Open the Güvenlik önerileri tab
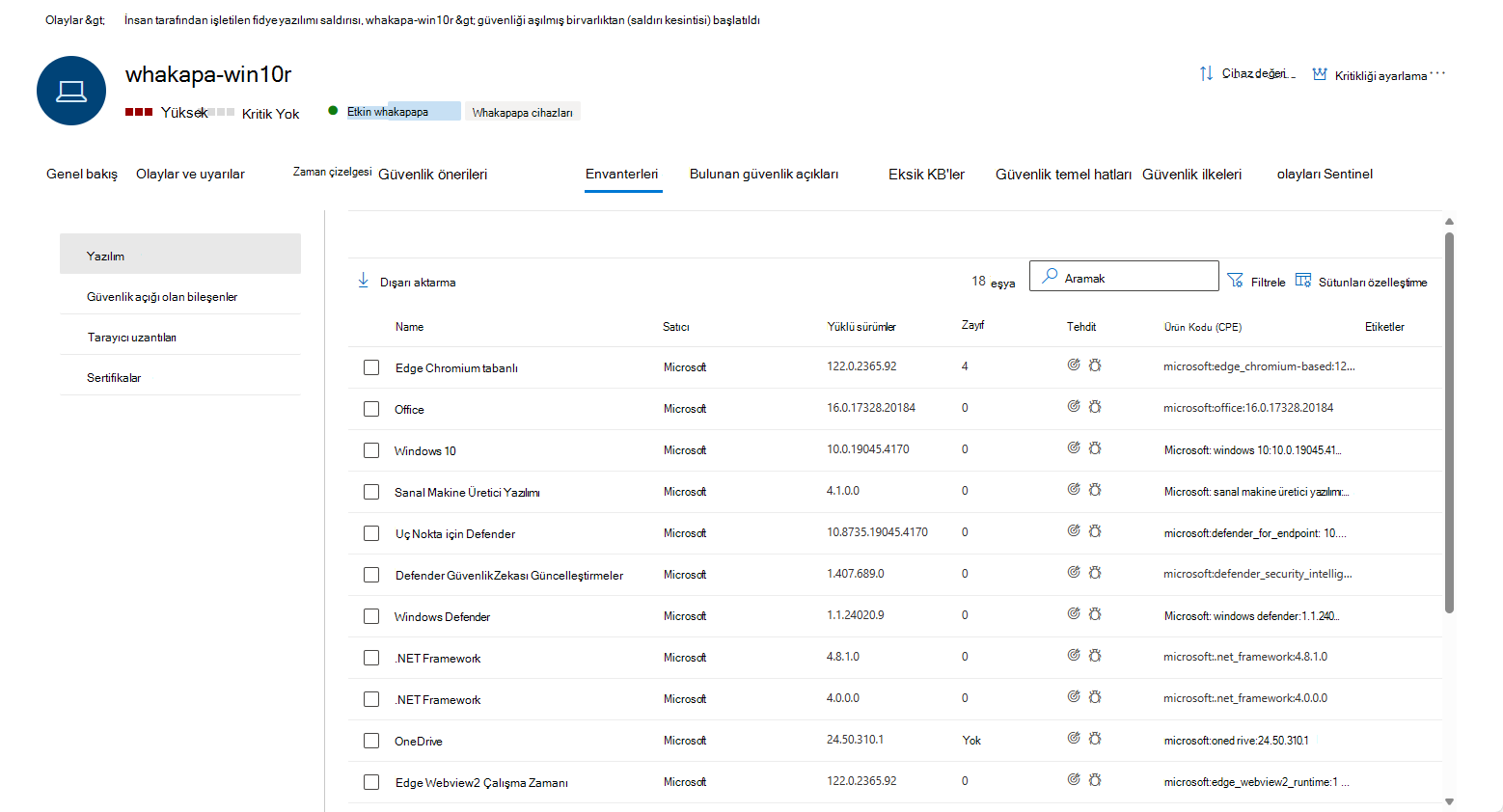Viewport: 1503px width, 812px height. [x=432, y=175]
